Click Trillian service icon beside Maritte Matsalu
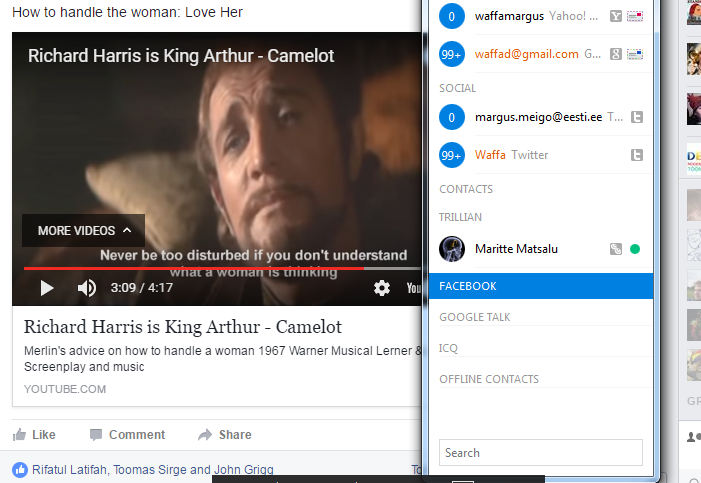 click(x=616, y=249)
